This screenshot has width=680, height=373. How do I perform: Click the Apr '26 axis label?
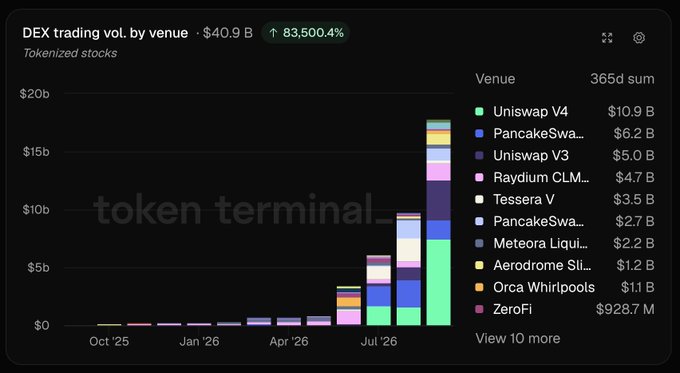point(289,342)
